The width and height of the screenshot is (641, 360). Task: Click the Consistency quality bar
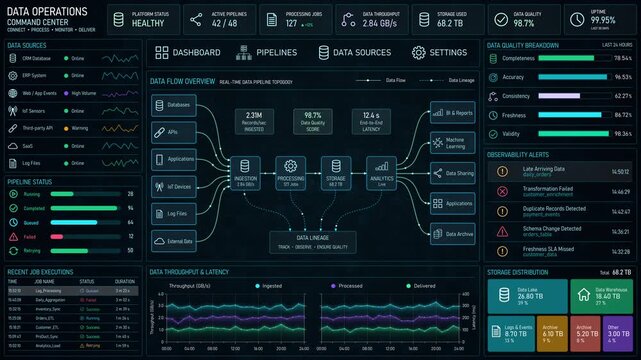574,96
